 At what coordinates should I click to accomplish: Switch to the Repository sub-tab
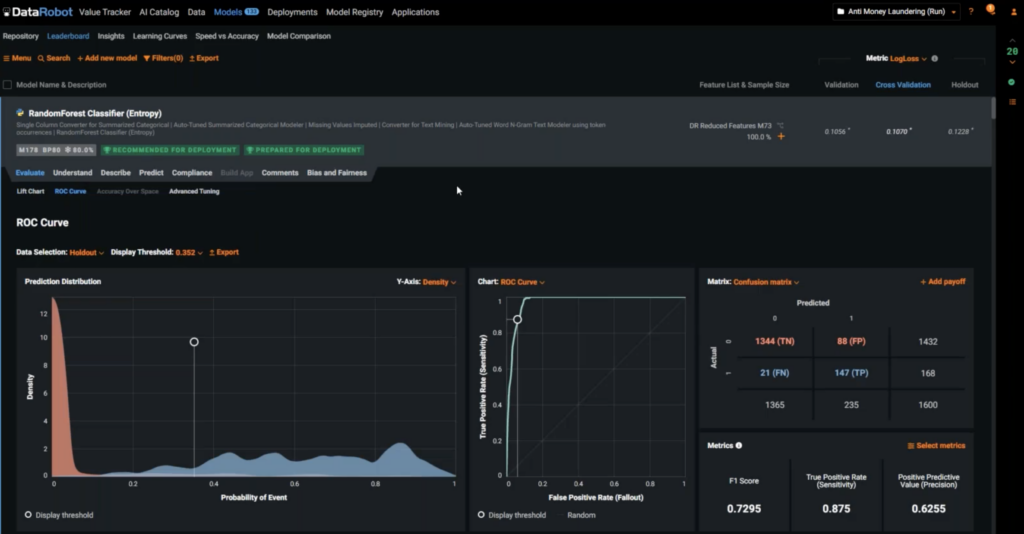click(21, 36)
